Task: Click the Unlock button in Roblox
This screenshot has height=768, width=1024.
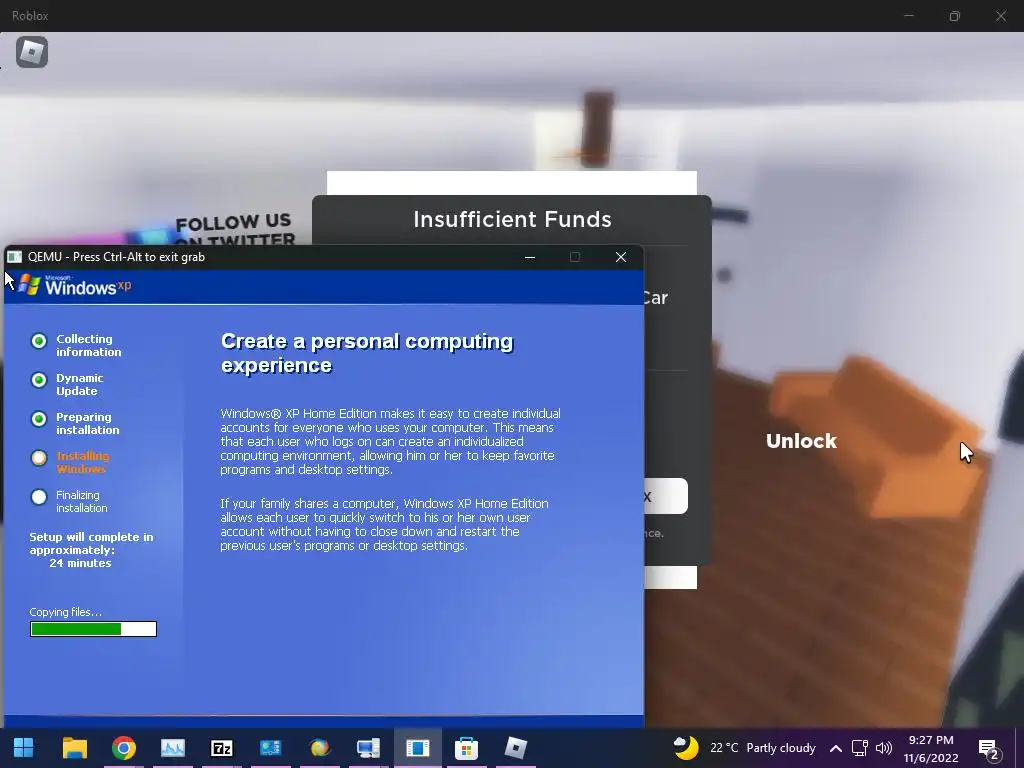Action: point(801,441)
